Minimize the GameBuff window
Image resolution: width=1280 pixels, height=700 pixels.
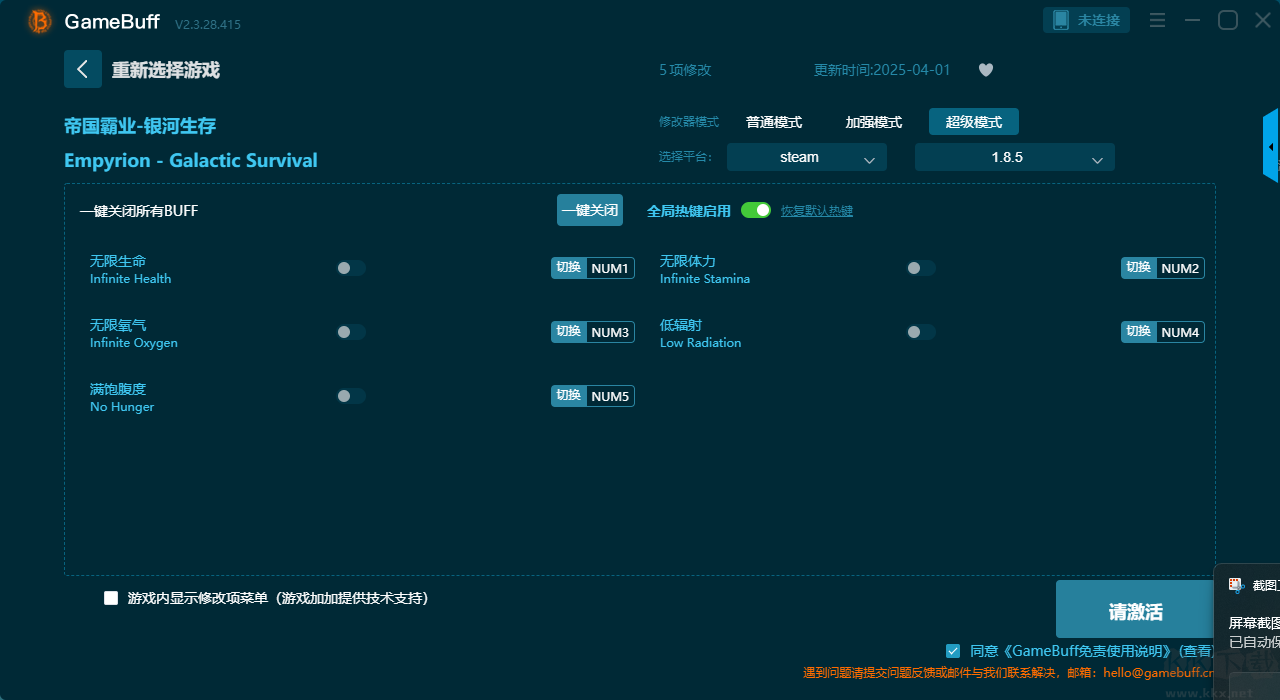(1192, 20)
